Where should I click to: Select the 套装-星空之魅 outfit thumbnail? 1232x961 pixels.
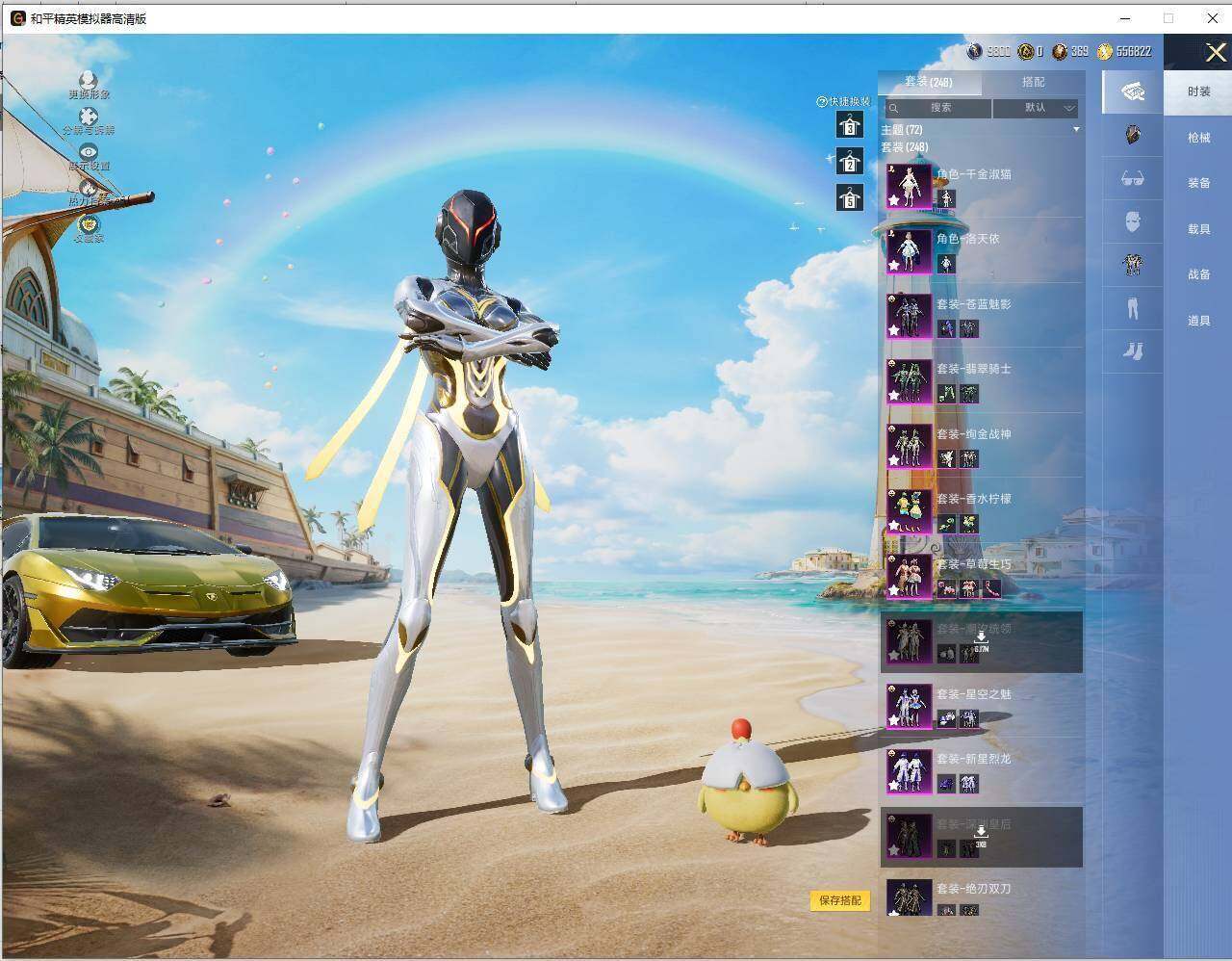tap(909, 706)
